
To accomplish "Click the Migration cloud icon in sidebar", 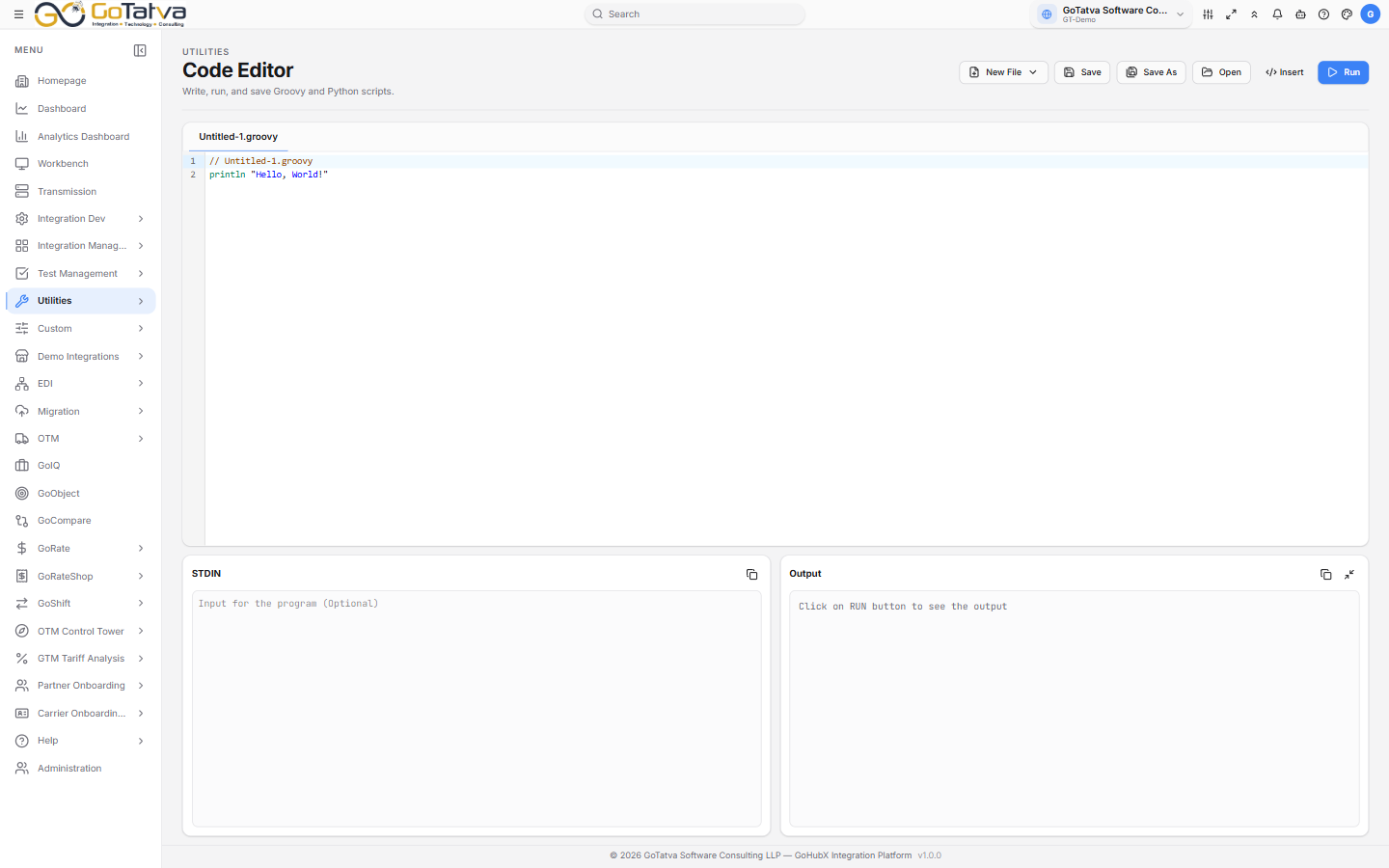I will click(21, 412).
